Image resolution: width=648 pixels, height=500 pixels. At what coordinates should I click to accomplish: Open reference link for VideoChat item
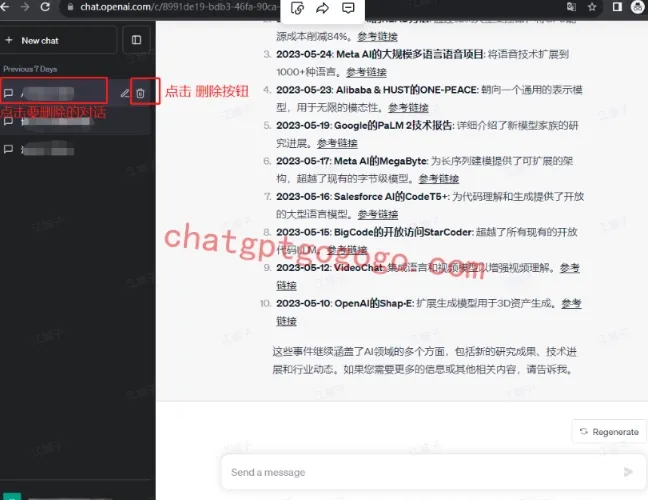pyautogui.click(x=570, y=268)
